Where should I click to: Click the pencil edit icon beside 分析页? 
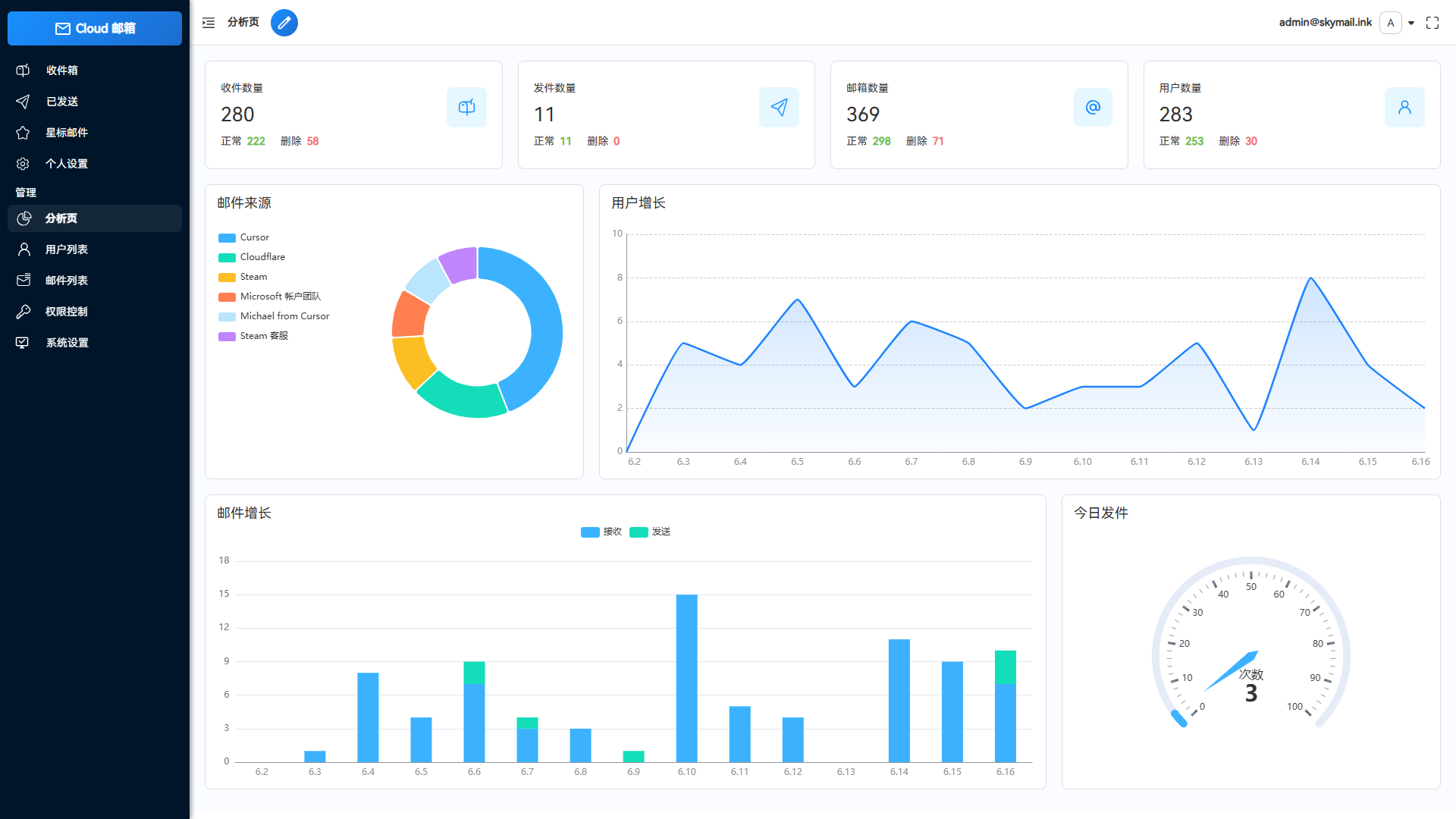coord(284,23)
